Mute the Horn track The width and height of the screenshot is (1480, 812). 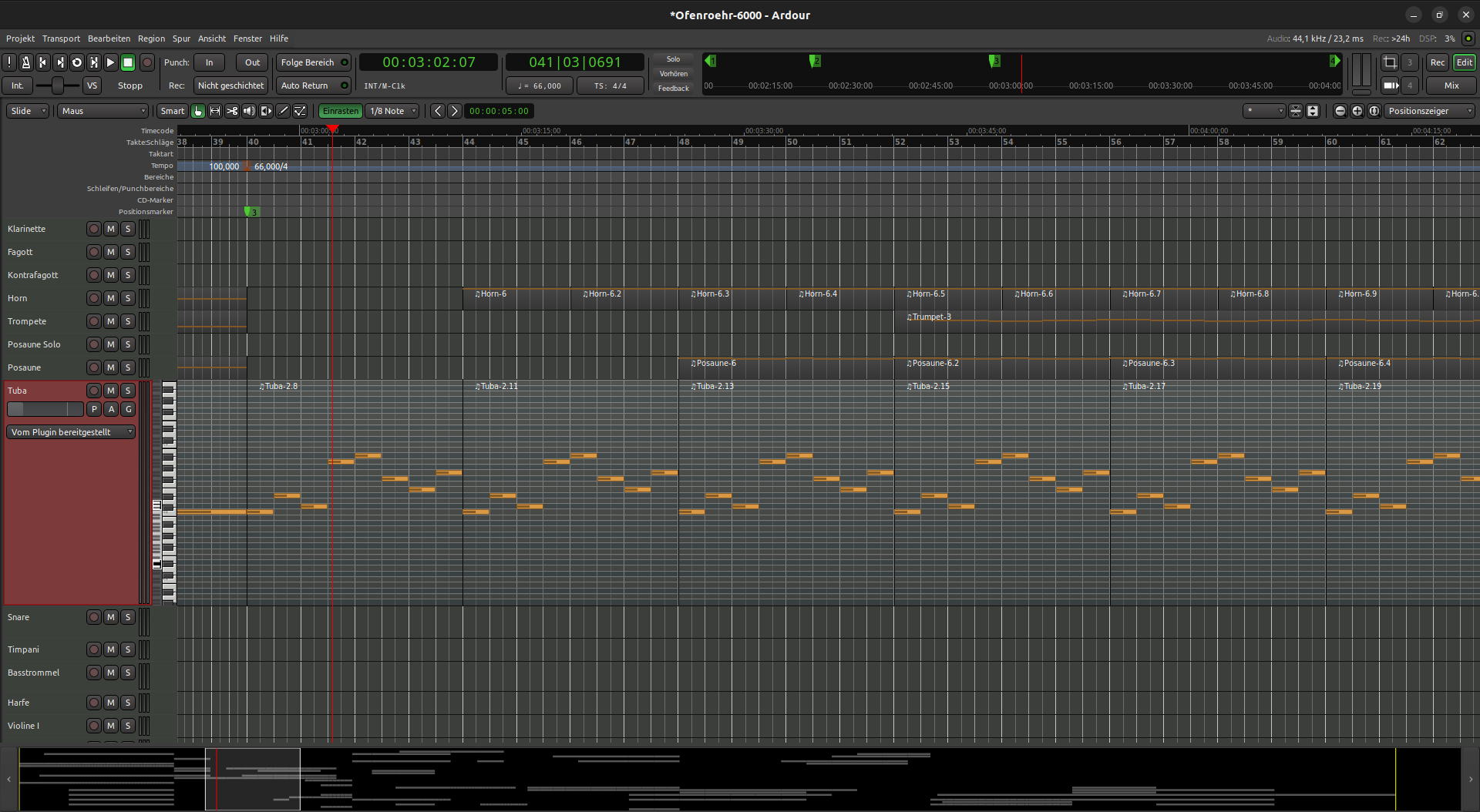(111, 298)
